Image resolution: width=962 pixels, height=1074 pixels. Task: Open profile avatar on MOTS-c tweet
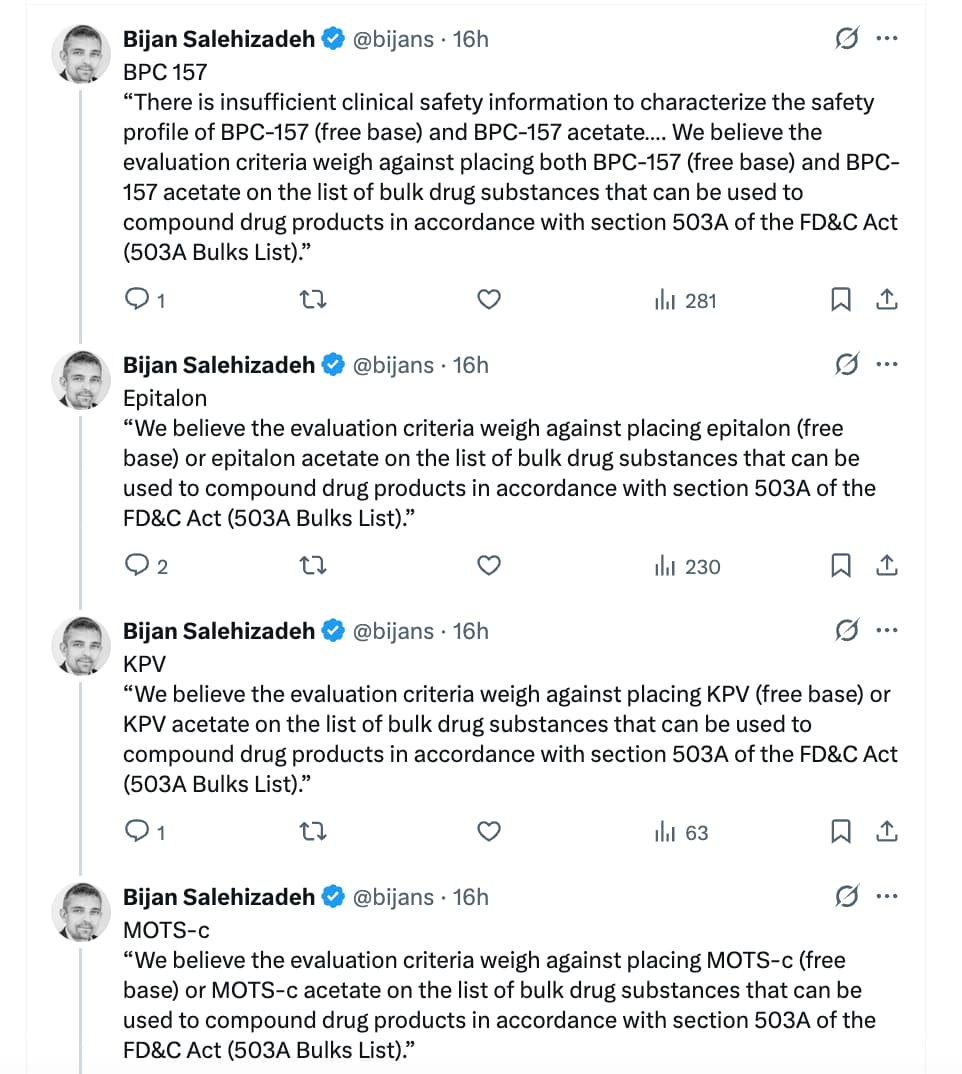click(x=81, y=911)
